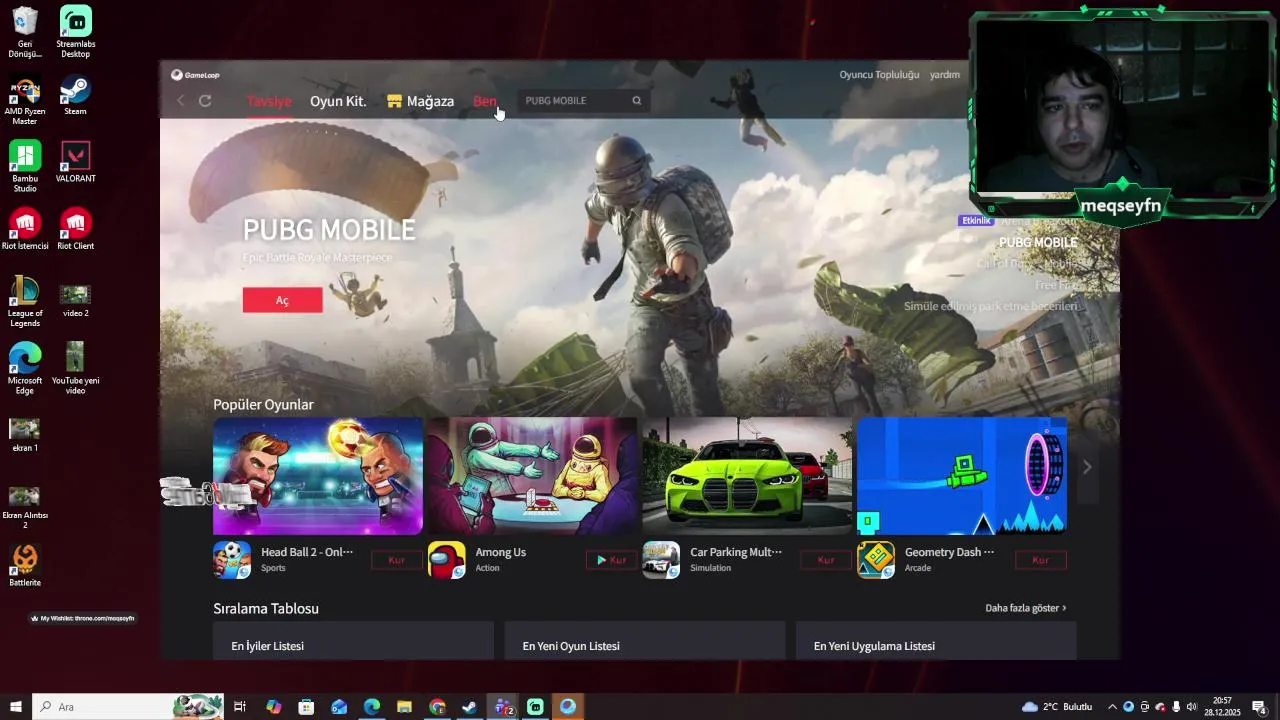This screenshot has height=720, width=1280.
Task: Install Head Ball 2 with Kur
Action: pos(397,560)
